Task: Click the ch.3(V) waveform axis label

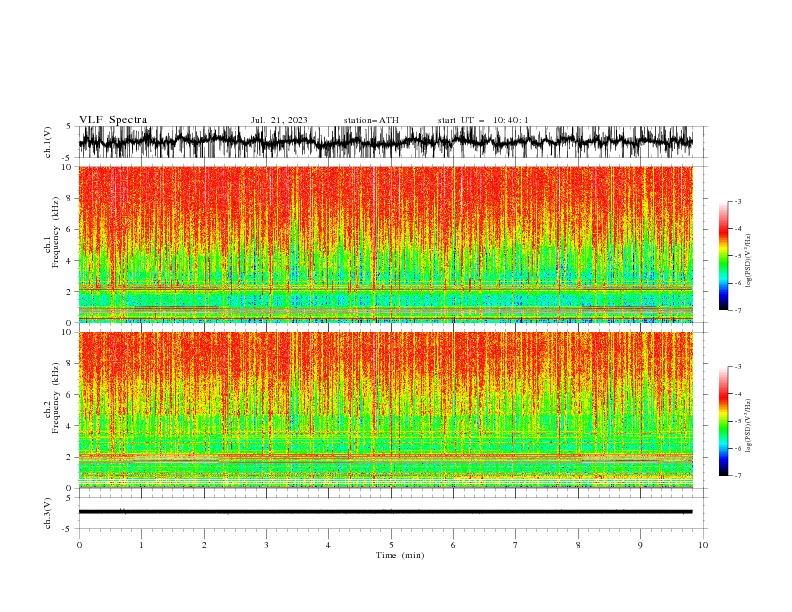Action: 48,513
